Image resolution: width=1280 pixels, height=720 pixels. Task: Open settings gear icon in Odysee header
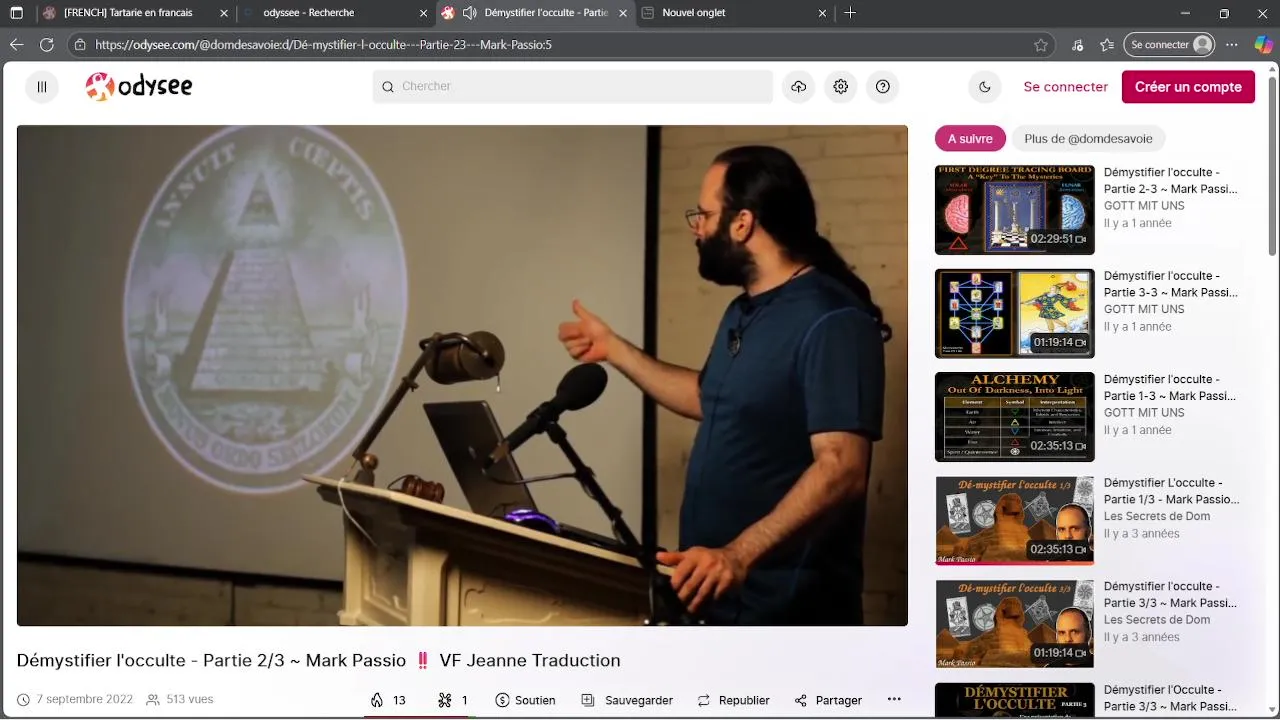841,87
